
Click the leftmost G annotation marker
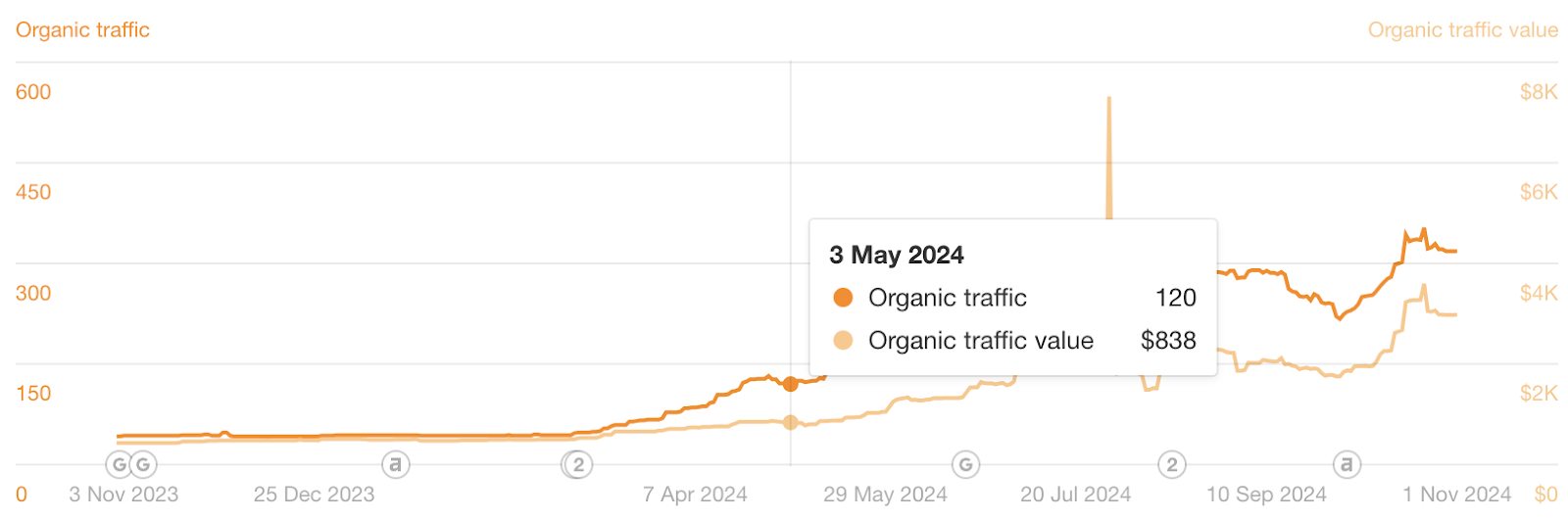point(119,464)
